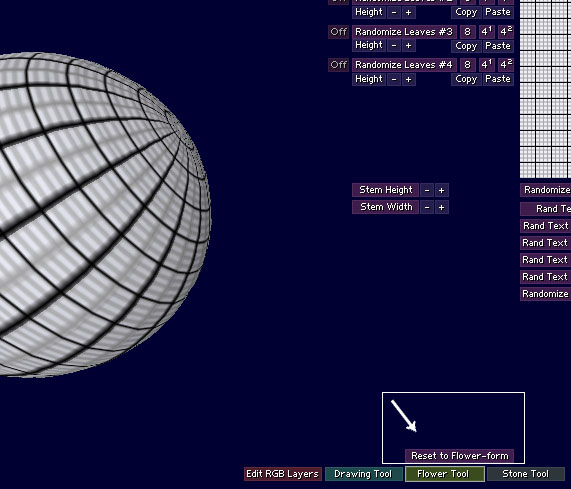Toggle Off switch for Randomize Leaves #4
This screenshot has width=571, height=489.
[x=338, y=65]
